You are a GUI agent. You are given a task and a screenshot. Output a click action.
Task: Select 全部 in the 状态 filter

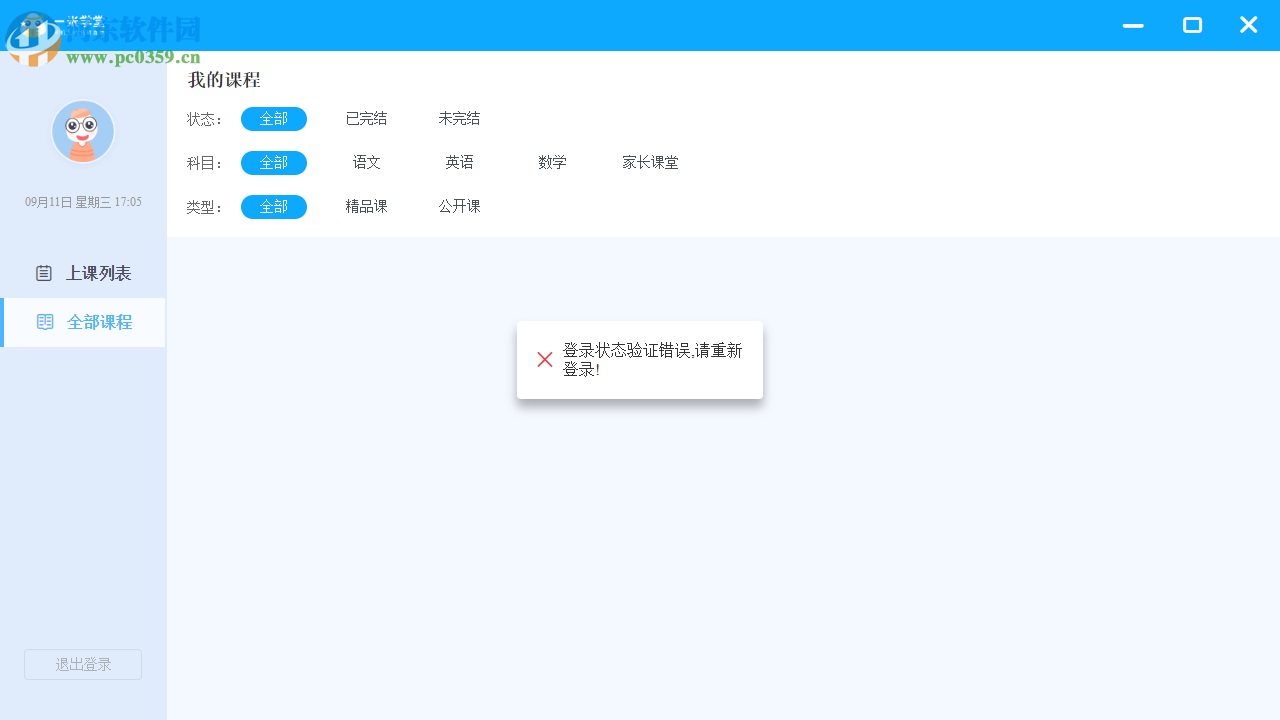pos(274,119)
